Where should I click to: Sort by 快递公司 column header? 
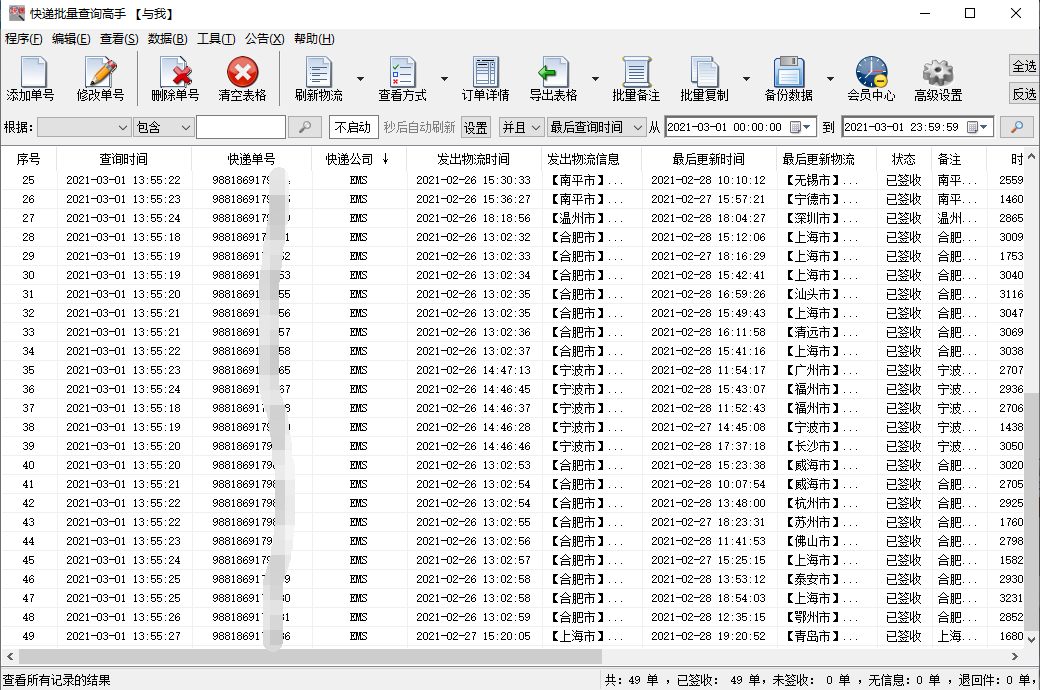pos(359,159)
